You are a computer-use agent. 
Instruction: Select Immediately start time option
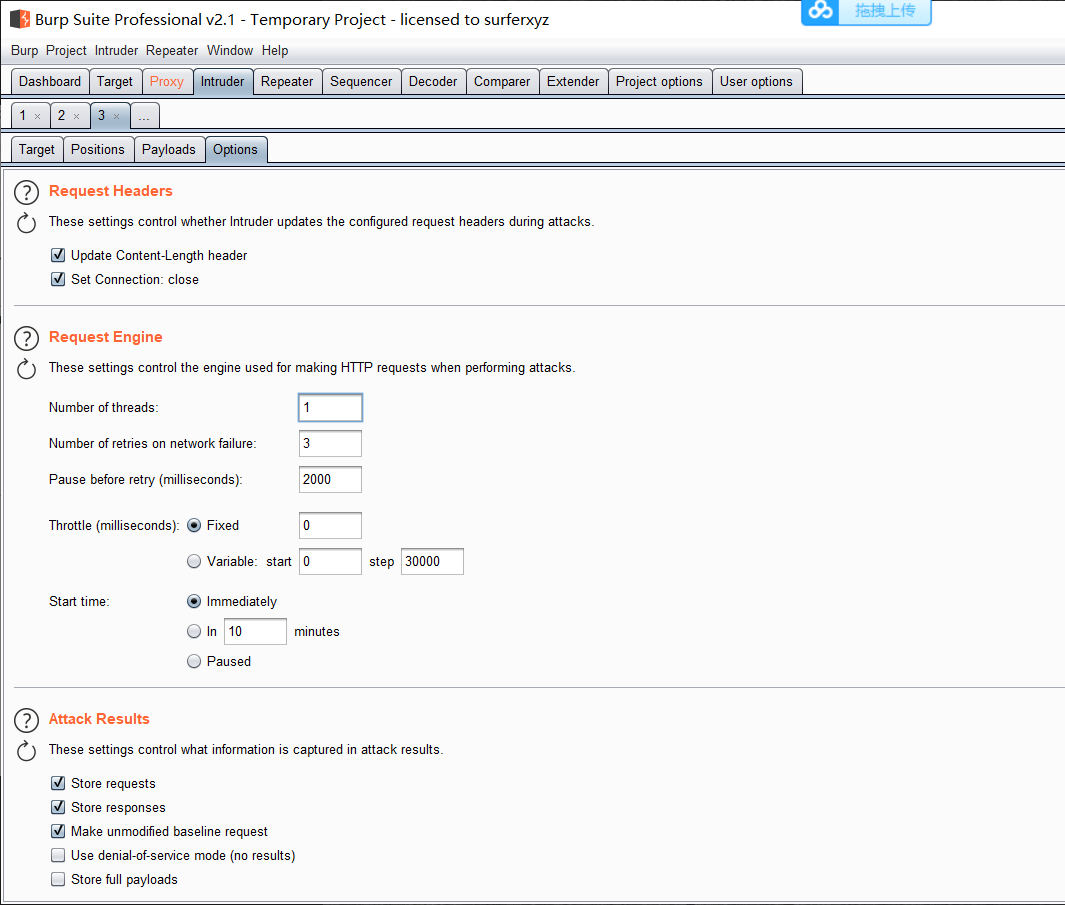coord(194,601)
